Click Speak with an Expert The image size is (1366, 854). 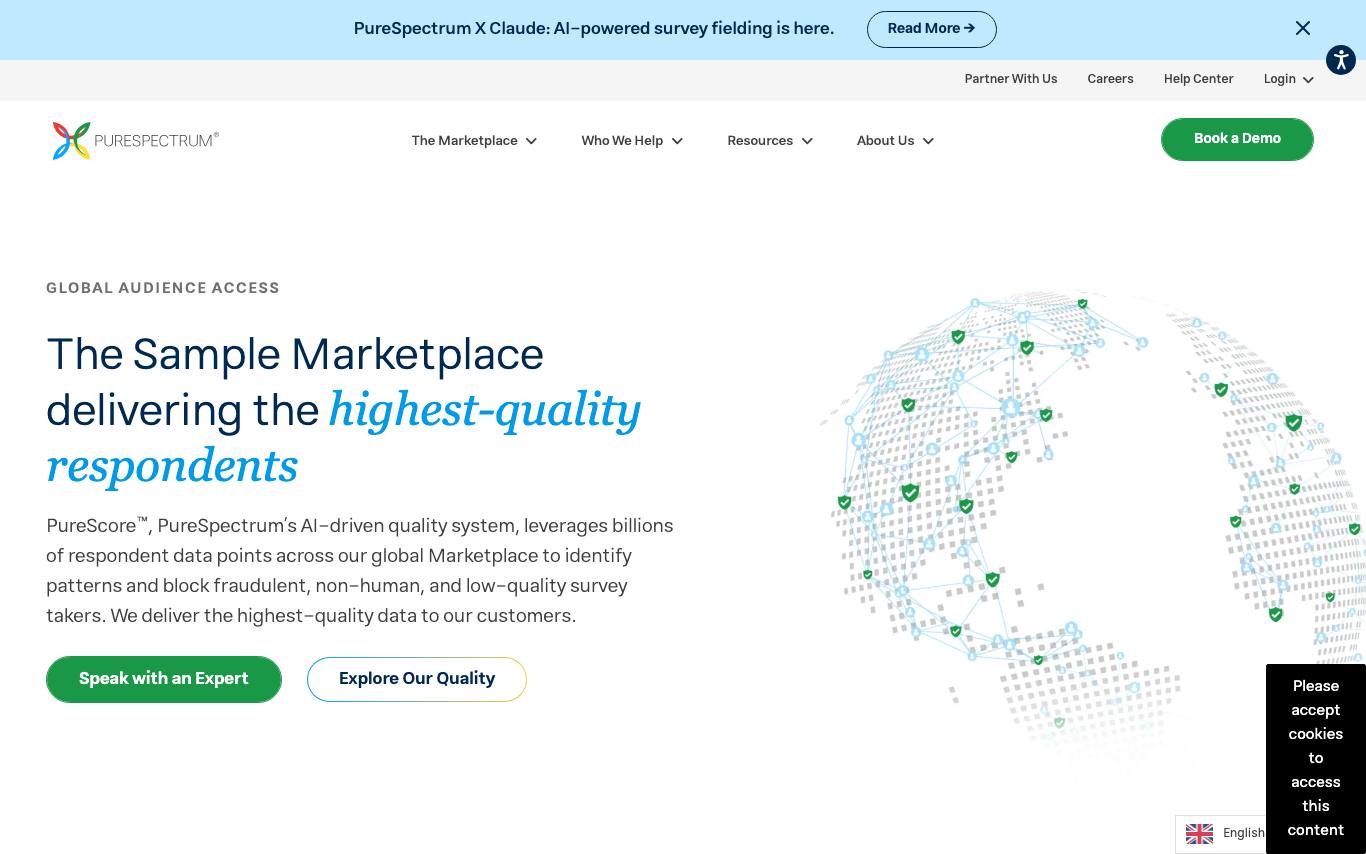point(164,679)
